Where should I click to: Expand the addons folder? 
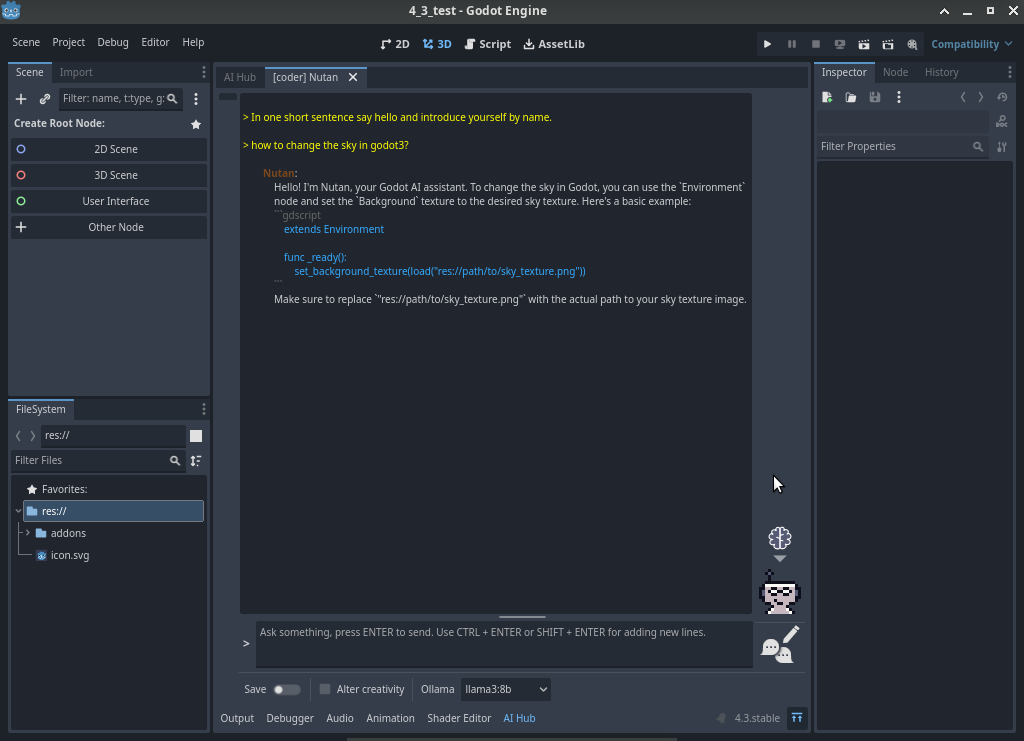(27, 533)
